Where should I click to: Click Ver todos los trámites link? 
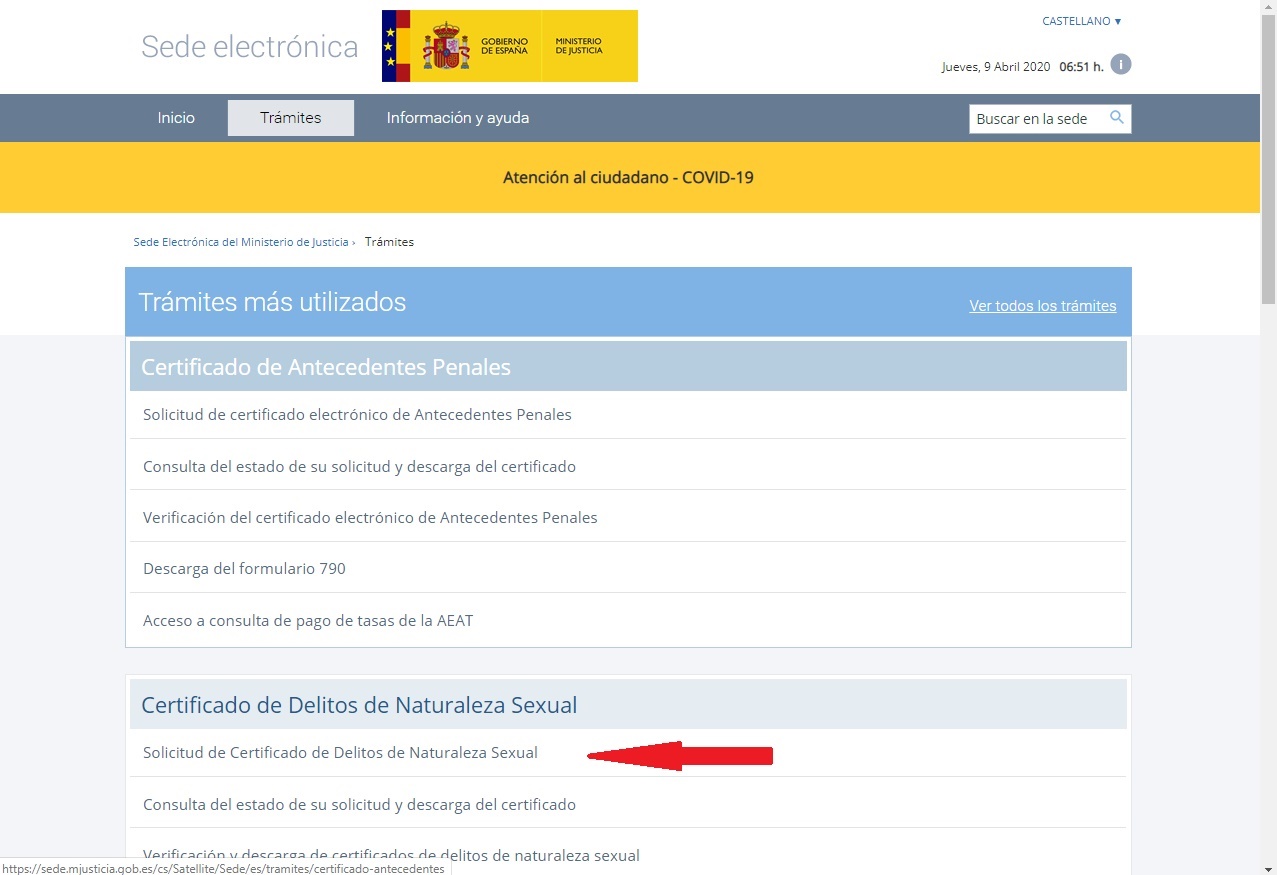[1042, 306]
